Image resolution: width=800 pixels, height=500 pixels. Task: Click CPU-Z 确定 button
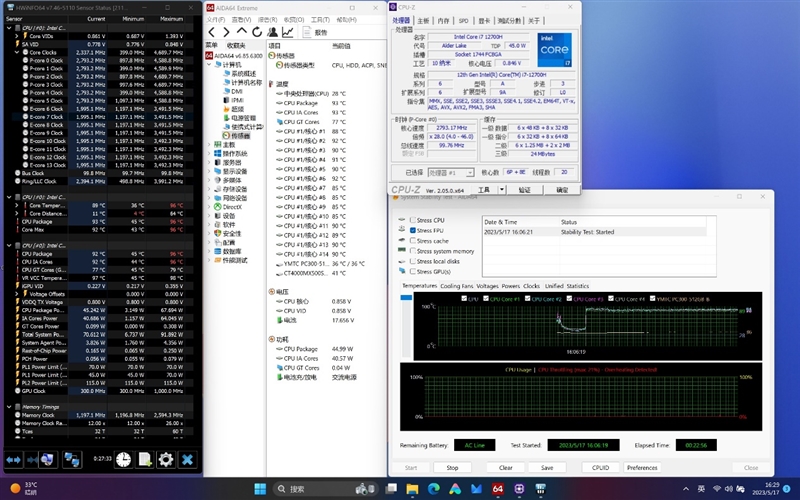point(562,190)
